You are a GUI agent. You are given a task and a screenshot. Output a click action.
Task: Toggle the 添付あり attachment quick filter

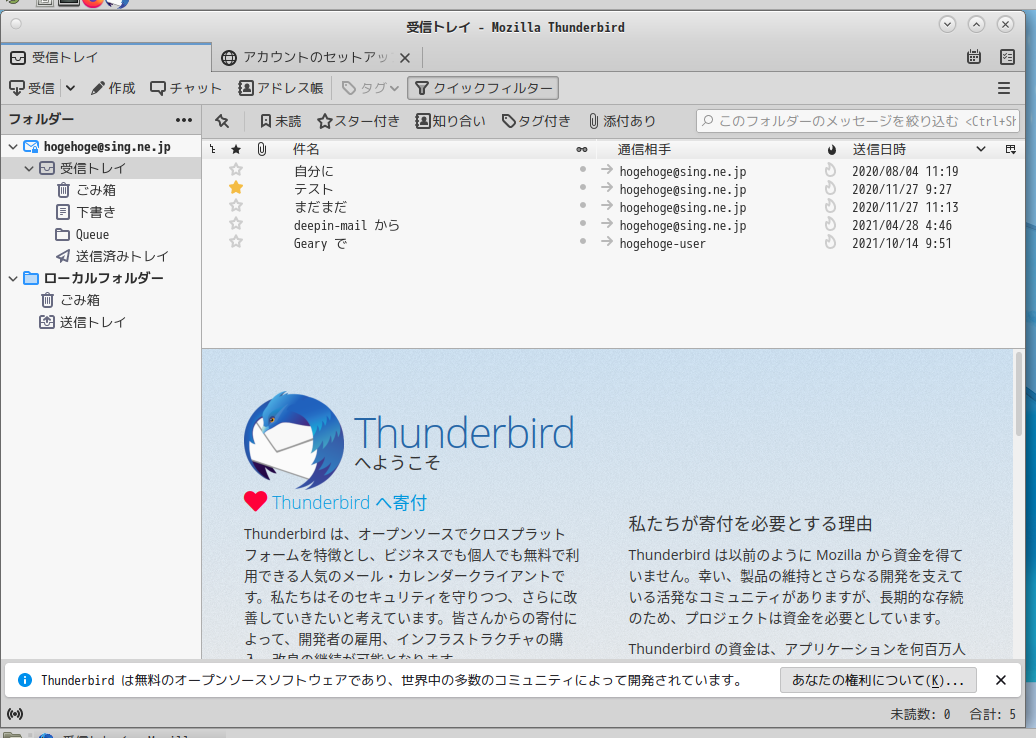pos(622,121)
